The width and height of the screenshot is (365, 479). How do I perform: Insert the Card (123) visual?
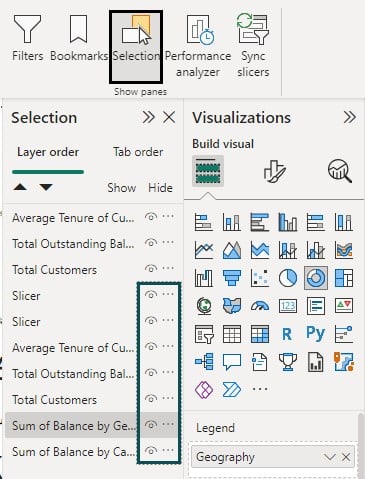click(x=288, y=306)
